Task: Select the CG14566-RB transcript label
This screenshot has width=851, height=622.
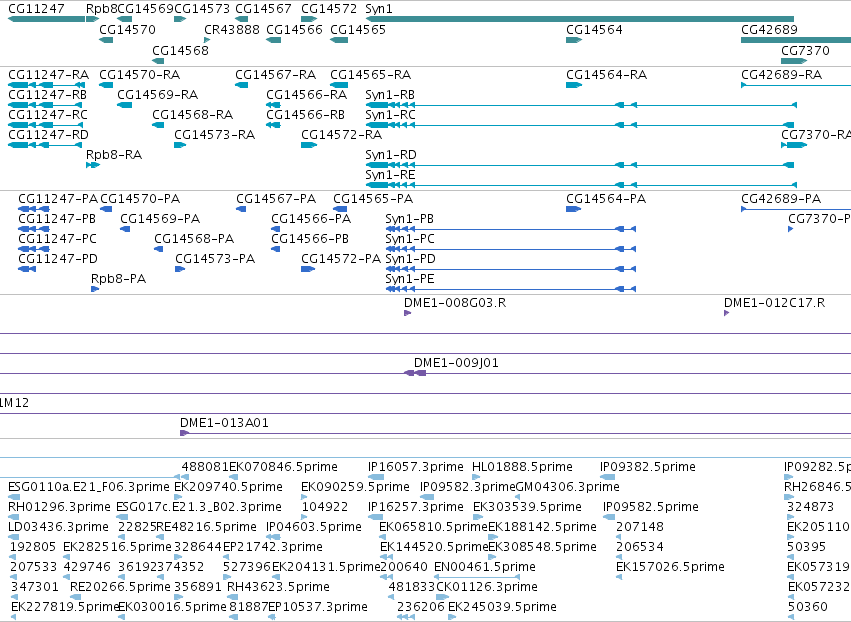Action: [x=306, y=115]
